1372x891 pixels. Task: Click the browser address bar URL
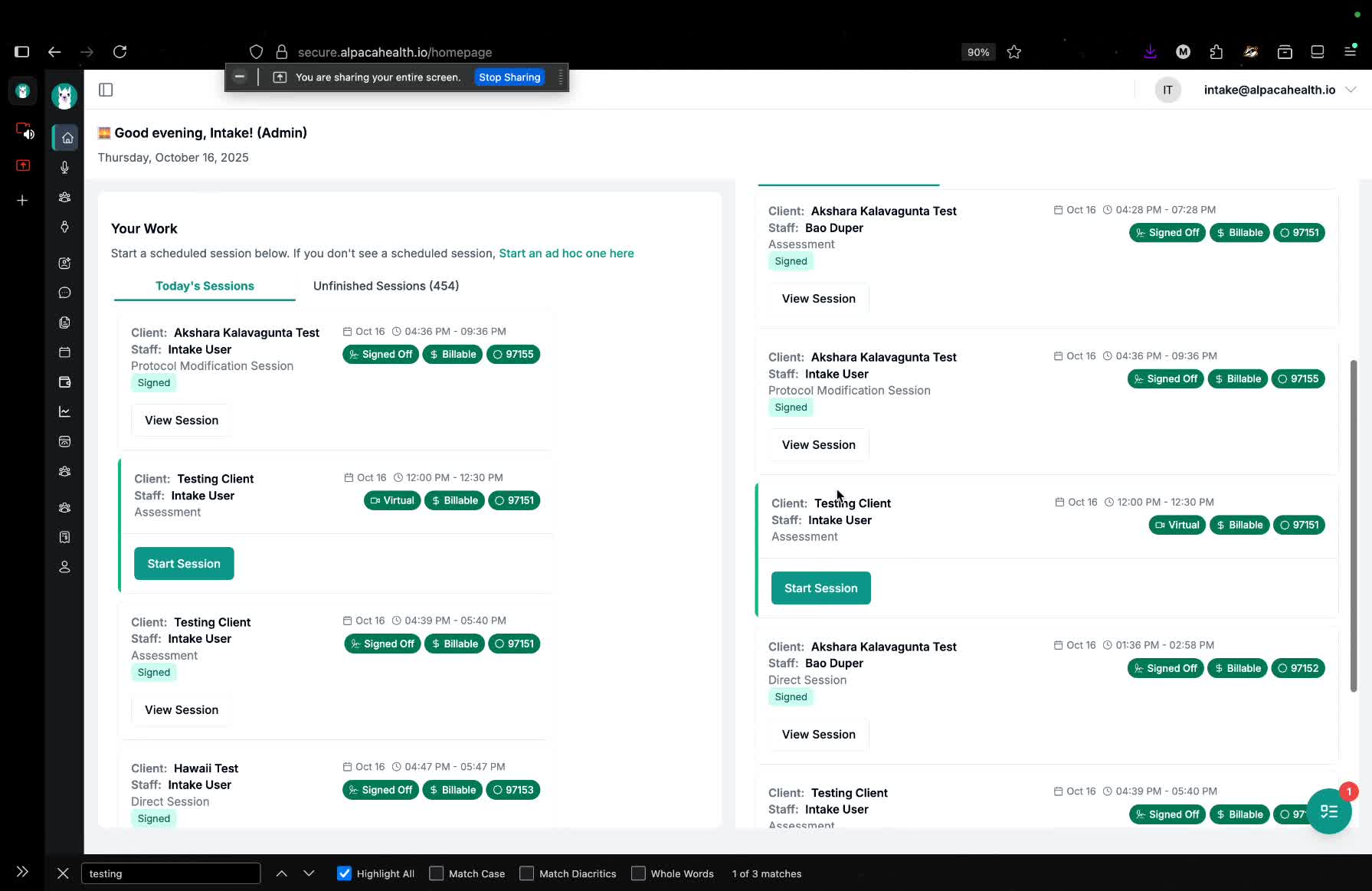click(395, 52)
